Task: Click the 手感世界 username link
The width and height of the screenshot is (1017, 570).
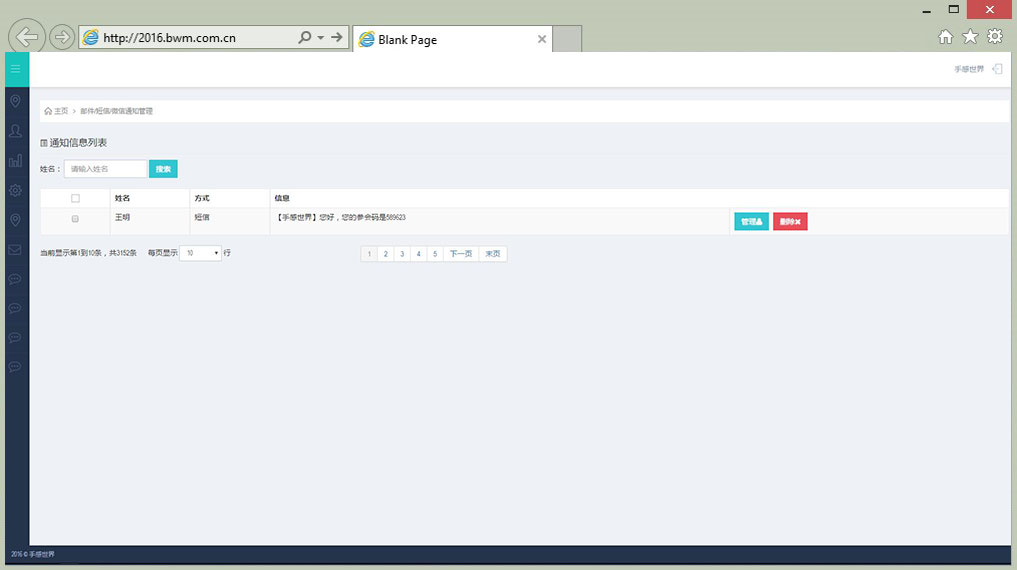Action: click(969, 69)
